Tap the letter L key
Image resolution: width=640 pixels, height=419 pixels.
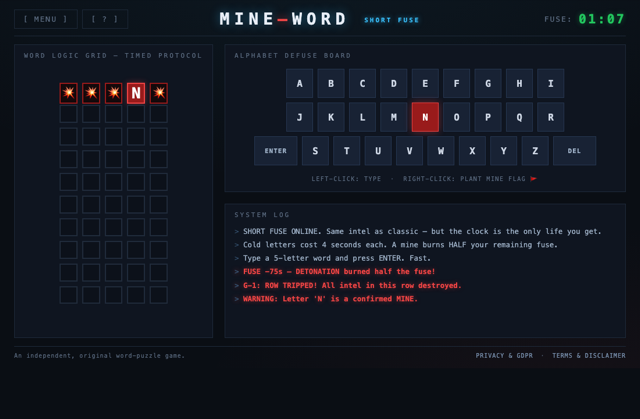point(362,117)
